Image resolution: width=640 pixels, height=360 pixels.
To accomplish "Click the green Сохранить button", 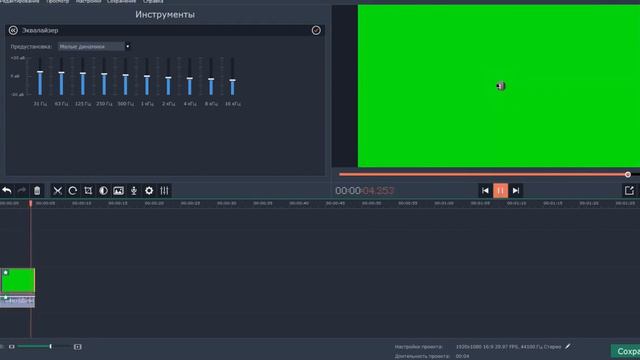I will point(625,351).
